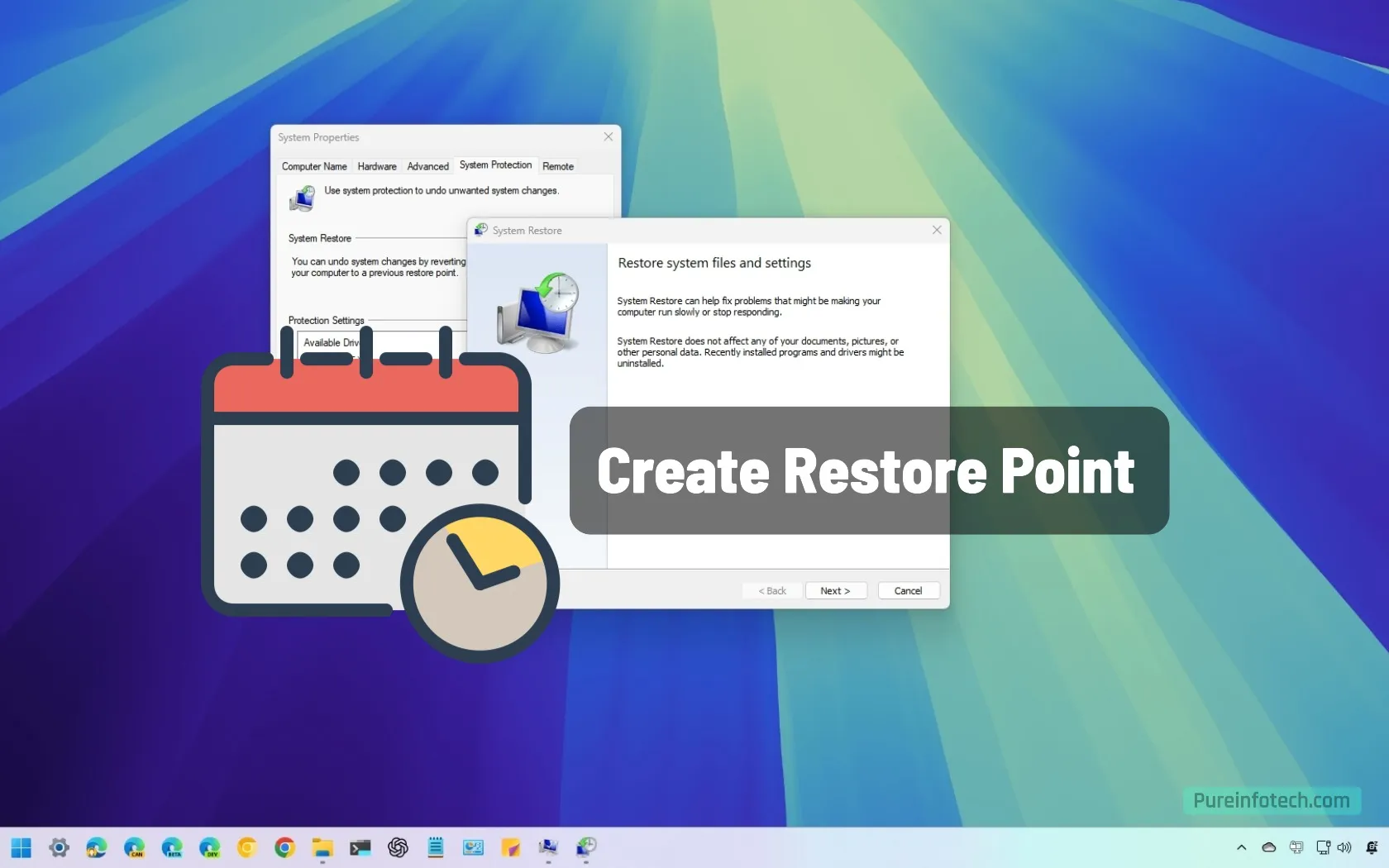Launch Chrome Canary from the taskbar

tap(246, 848)
